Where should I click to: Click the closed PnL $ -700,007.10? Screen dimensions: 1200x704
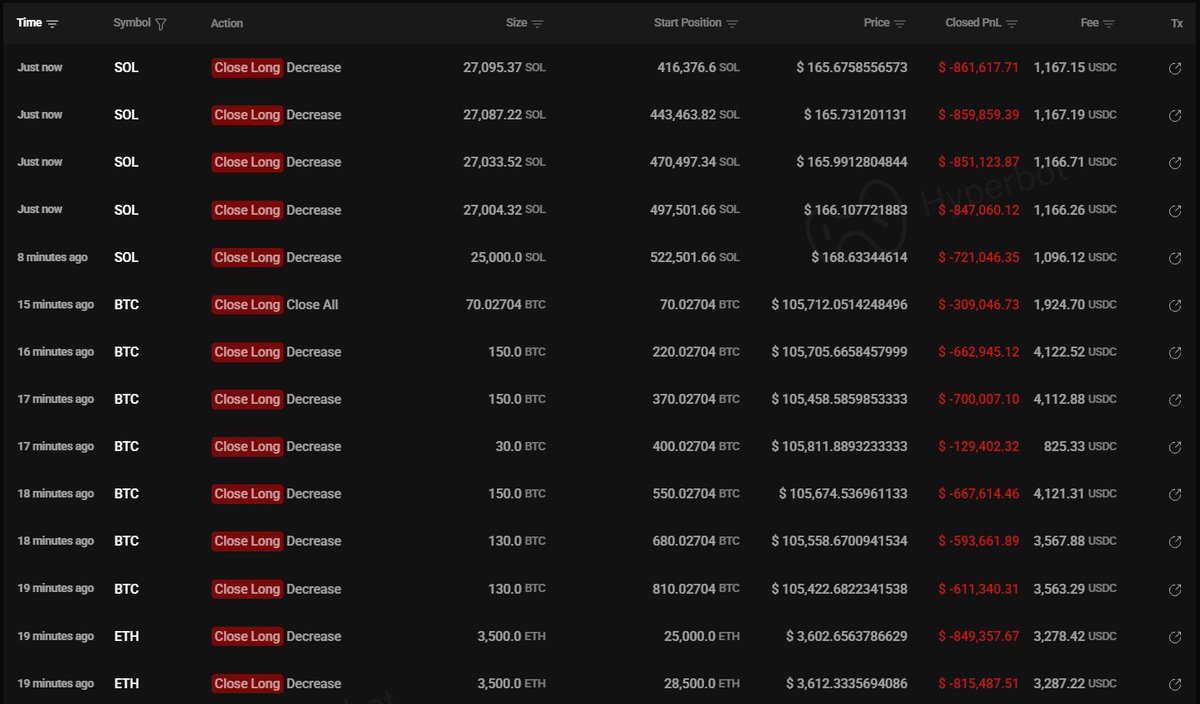[979, 399]
